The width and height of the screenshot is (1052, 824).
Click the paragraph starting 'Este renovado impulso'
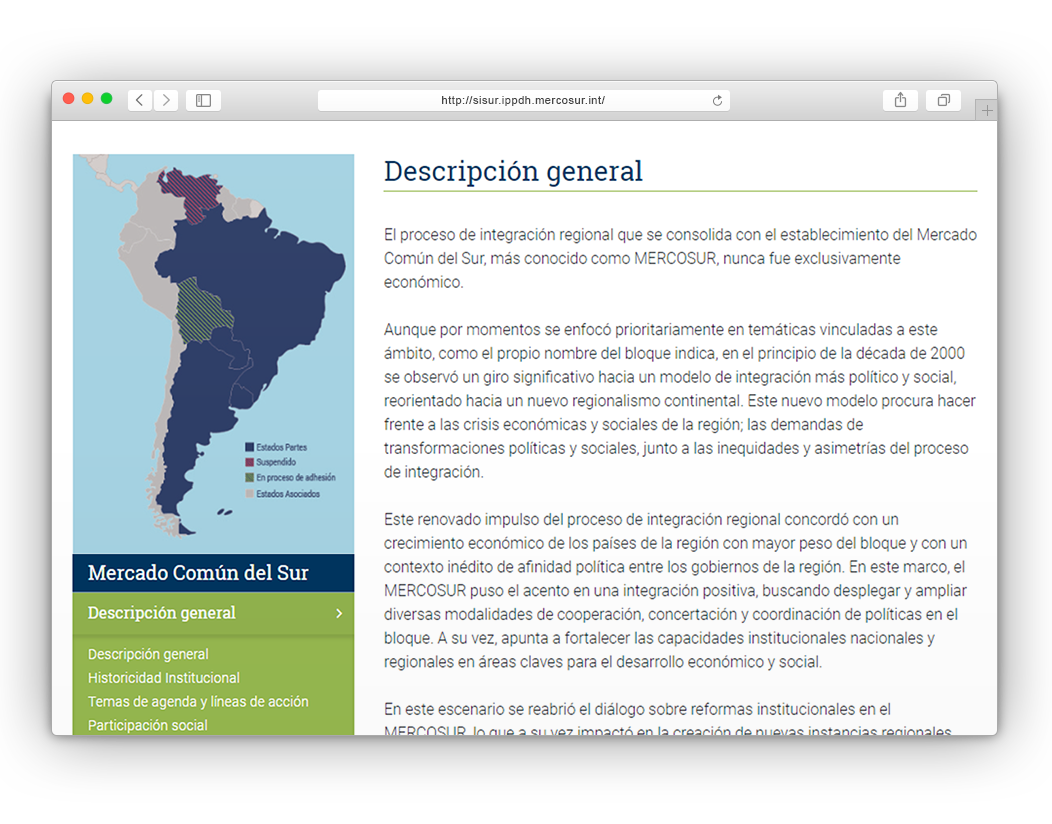(676, 590)
